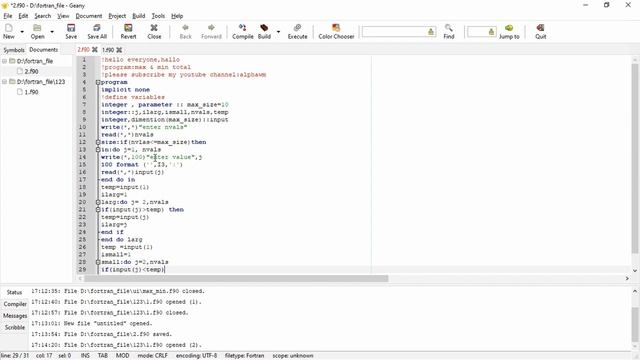Click the clear icon in search field
The height and width of the screenshot is (360, 640).
click(x=431, y=31)
